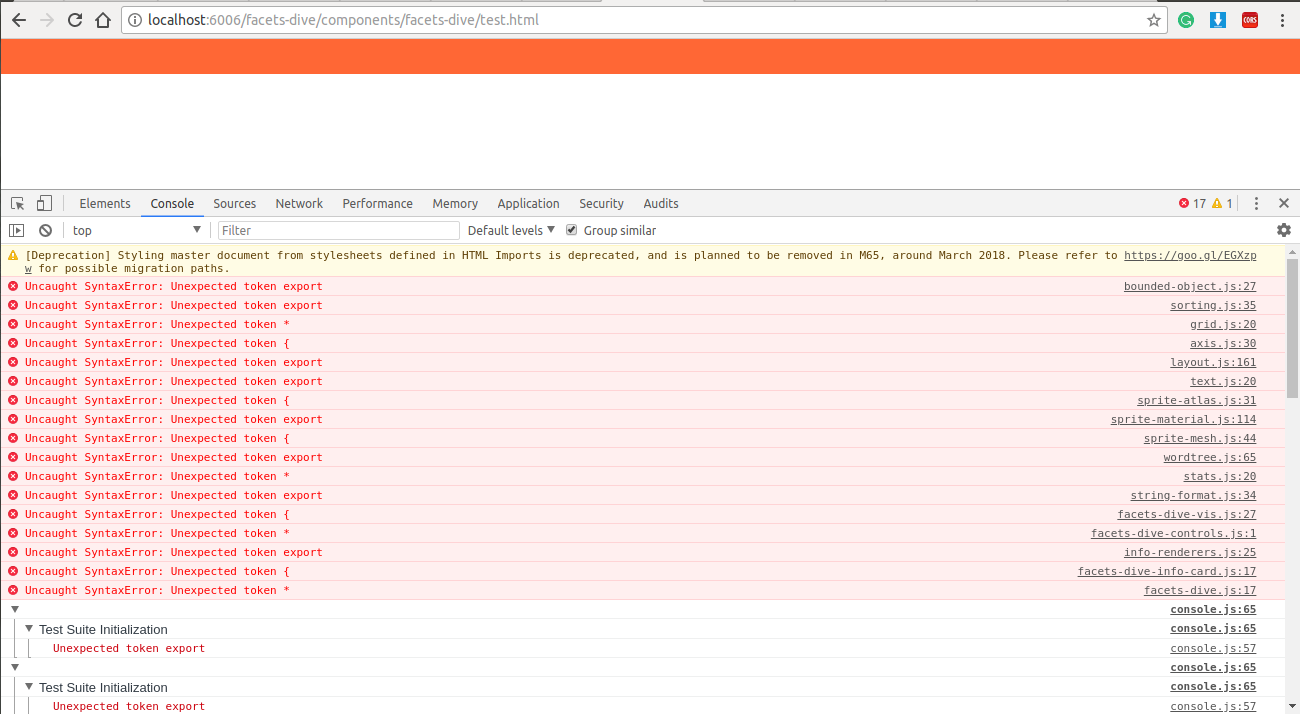Click the sorting.js:35 source link
Image resolution: width=1300 pixels, height=714 pixels.
1213,305
